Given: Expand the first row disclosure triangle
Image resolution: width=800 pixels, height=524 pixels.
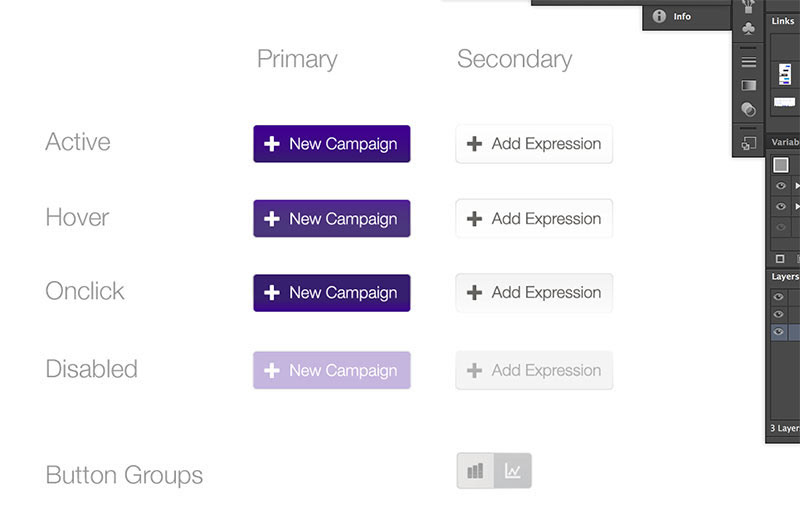Looking at the screenshot, I should tap(797, 186).
